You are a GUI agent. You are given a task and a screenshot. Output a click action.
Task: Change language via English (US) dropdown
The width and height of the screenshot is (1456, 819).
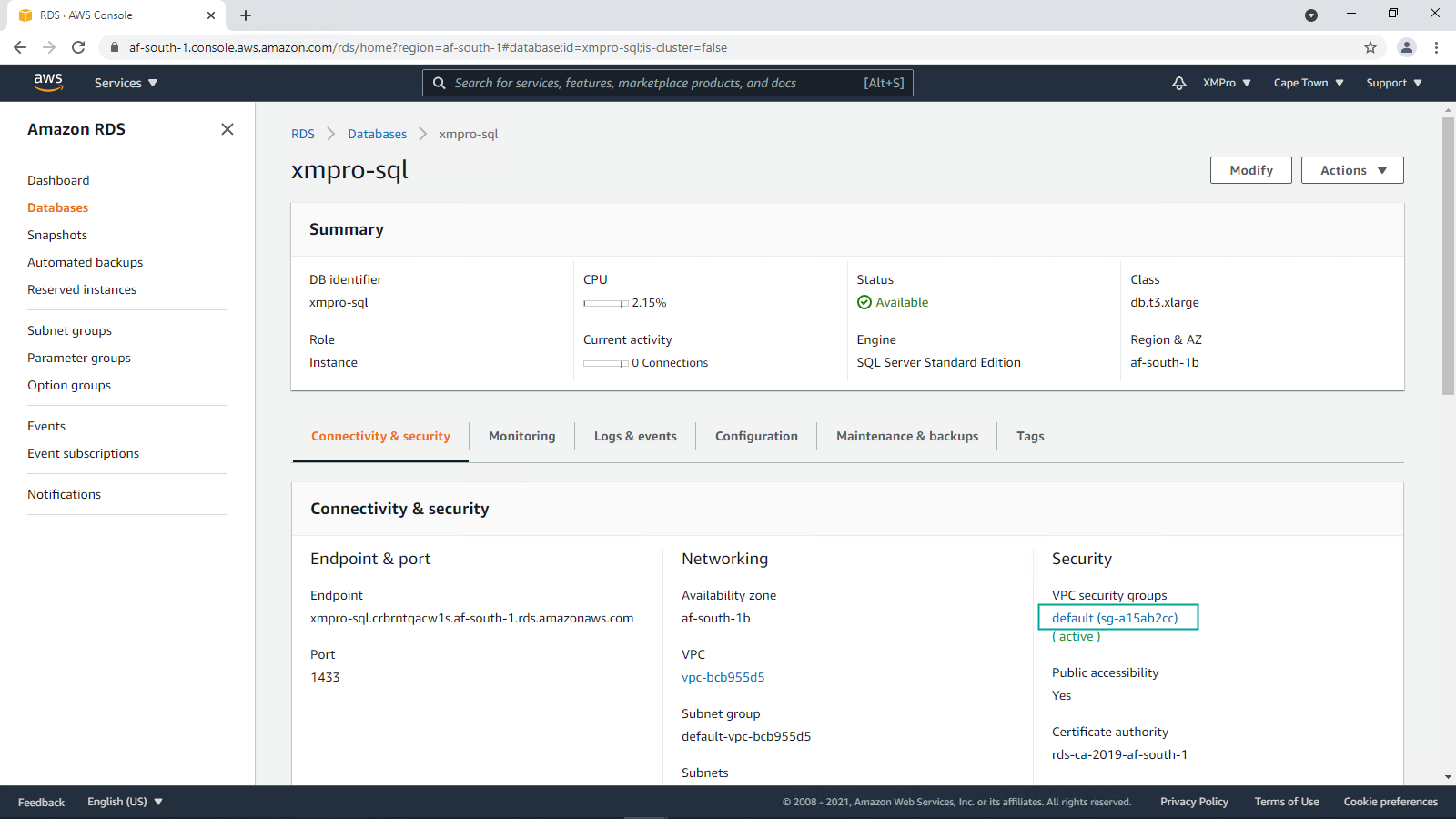tap(125, 802)
